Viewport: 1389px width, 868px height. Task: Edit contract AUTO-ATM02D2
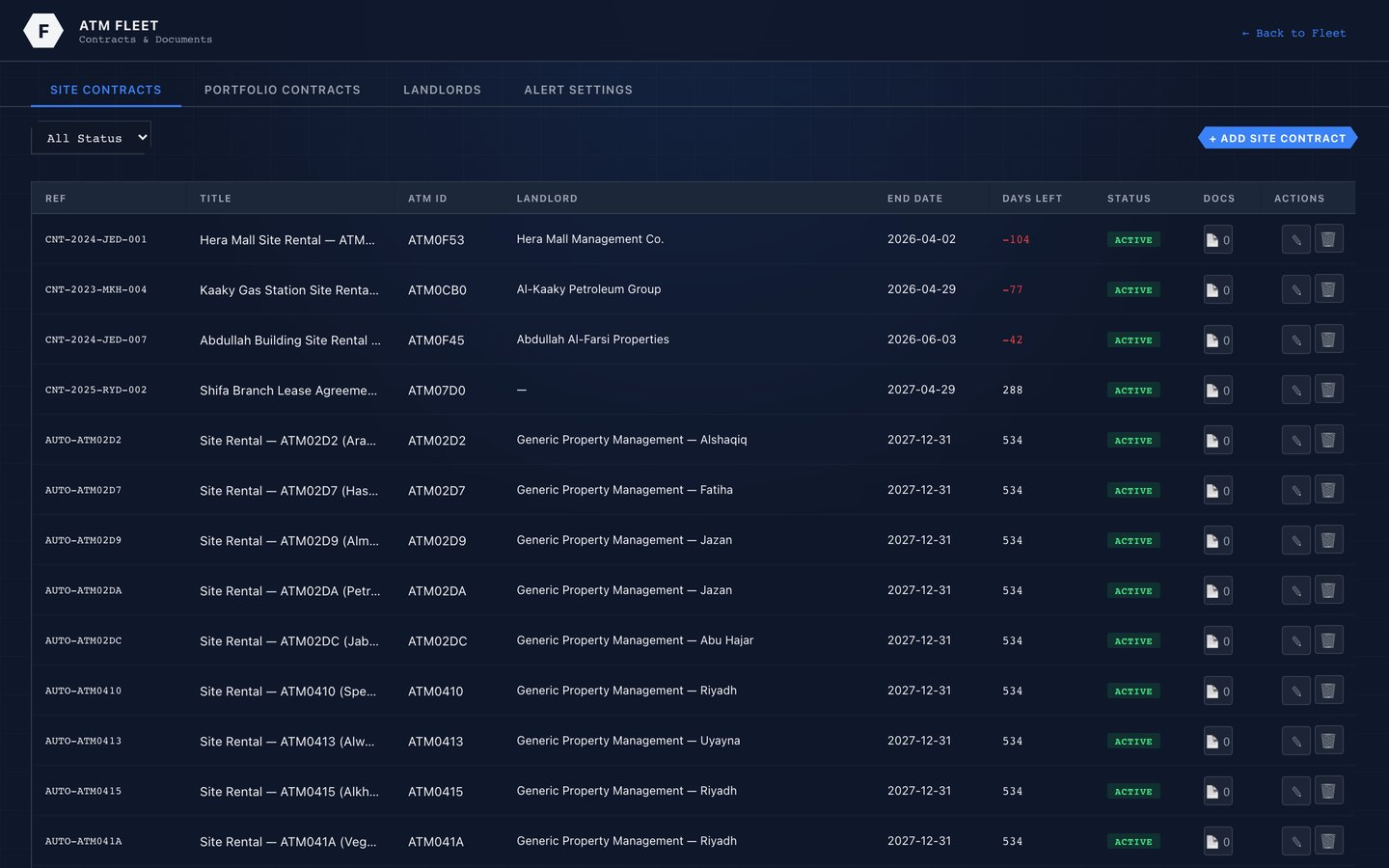click(x=1296, y=440)
